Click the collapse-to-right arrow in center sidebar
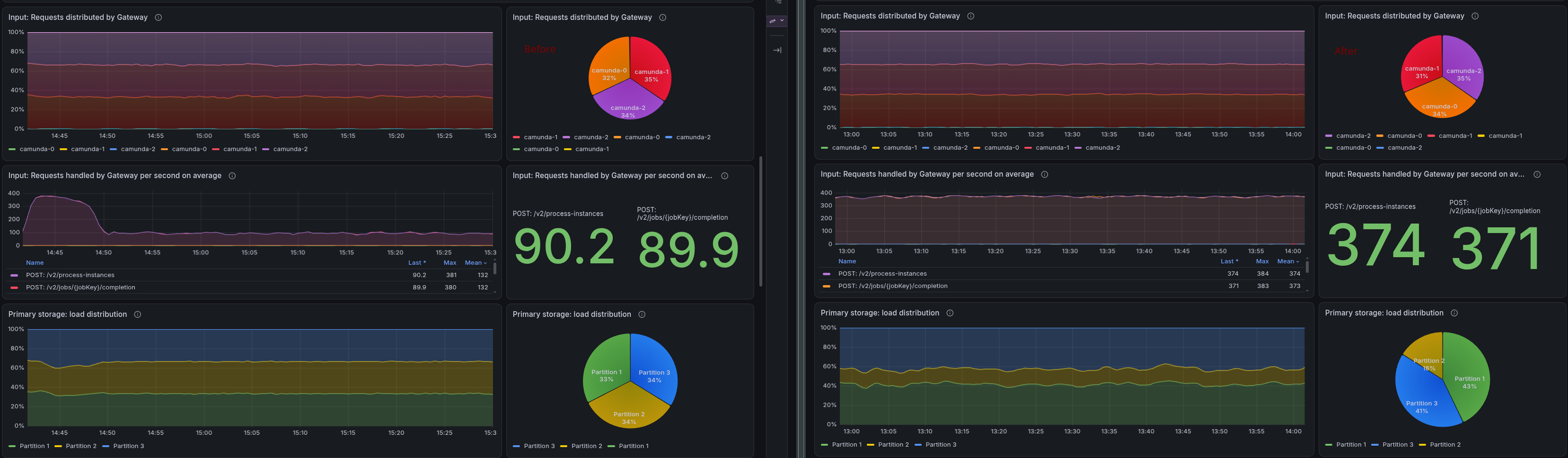The width and height of the screenshot is (1568, 458). (x=777, y=51)
